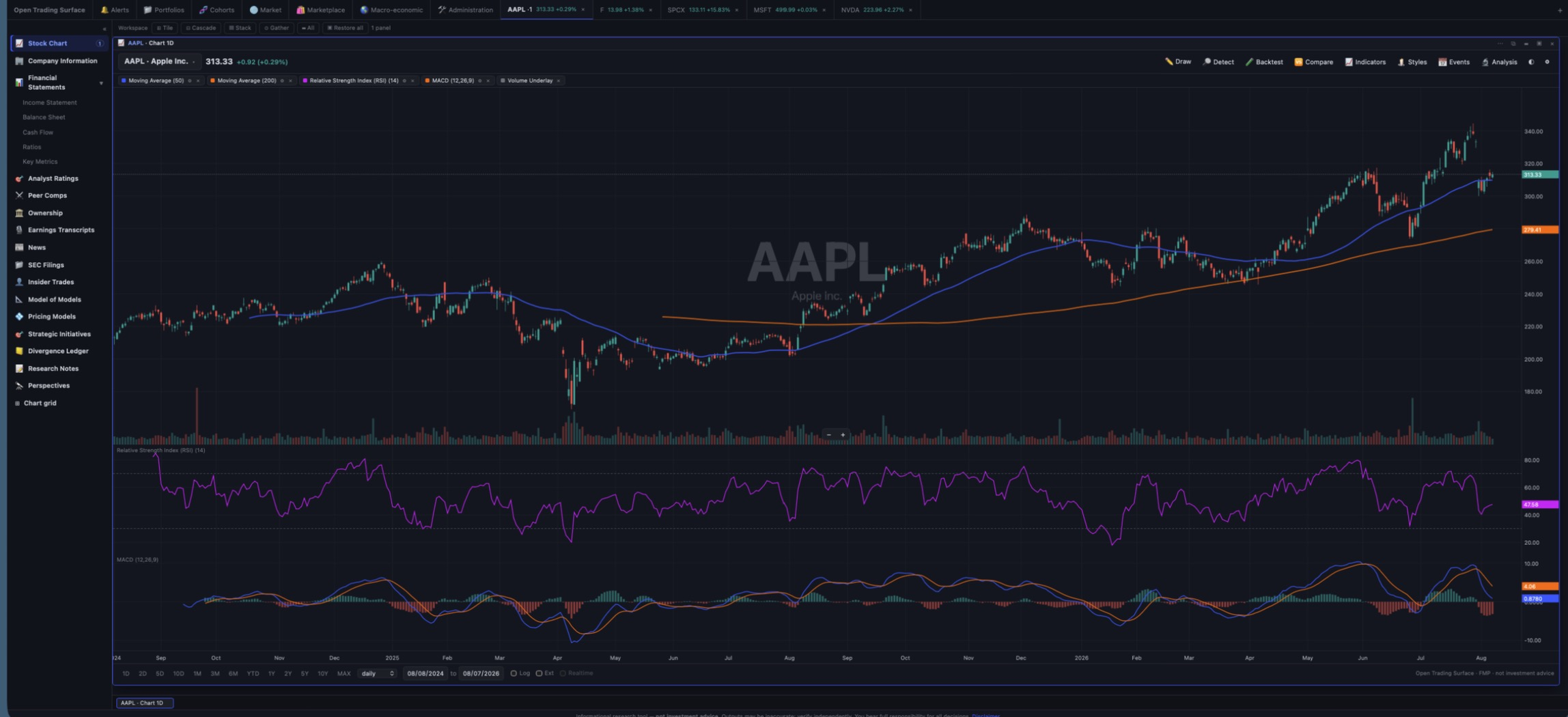Open the Analysis microscope tool
Viewport: 1568px width, 717px height.
point(1499,61)
